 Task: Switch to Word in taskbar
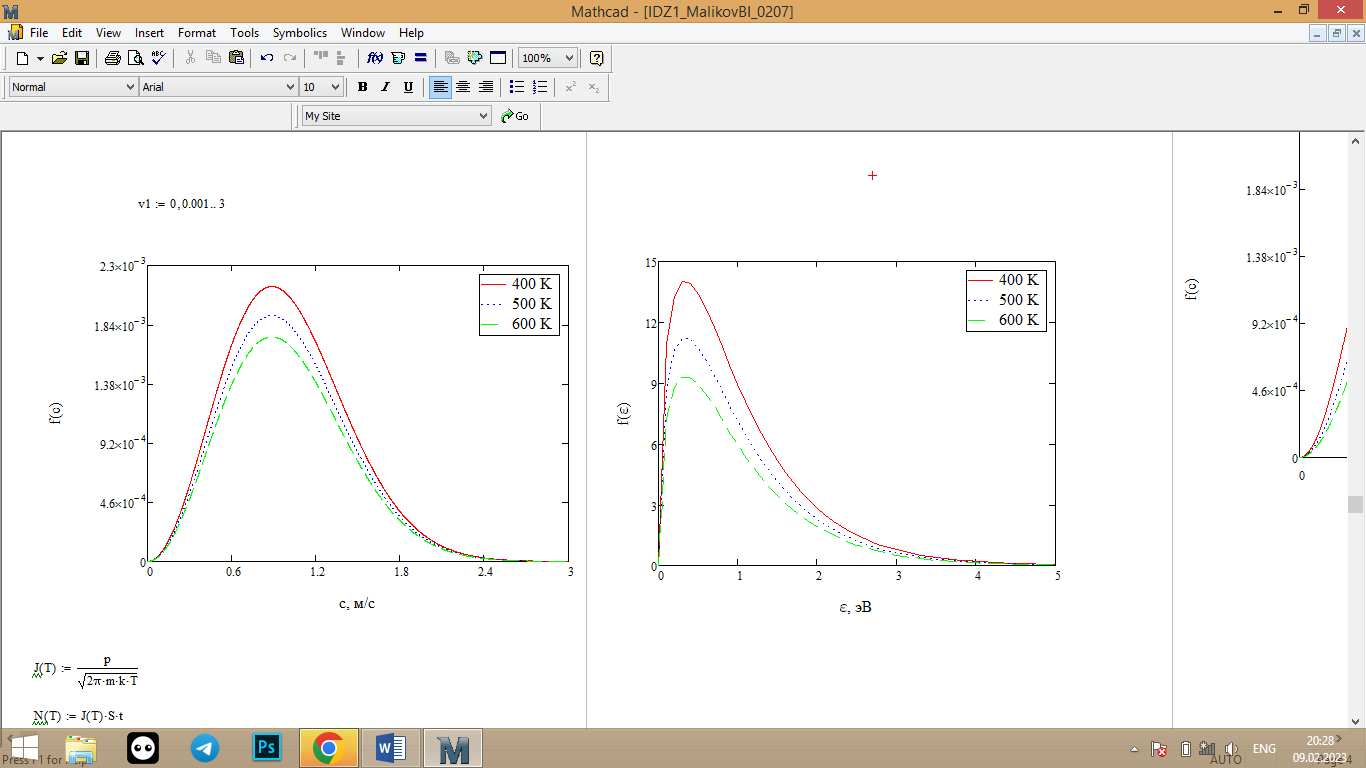click(x=391, y=748)
